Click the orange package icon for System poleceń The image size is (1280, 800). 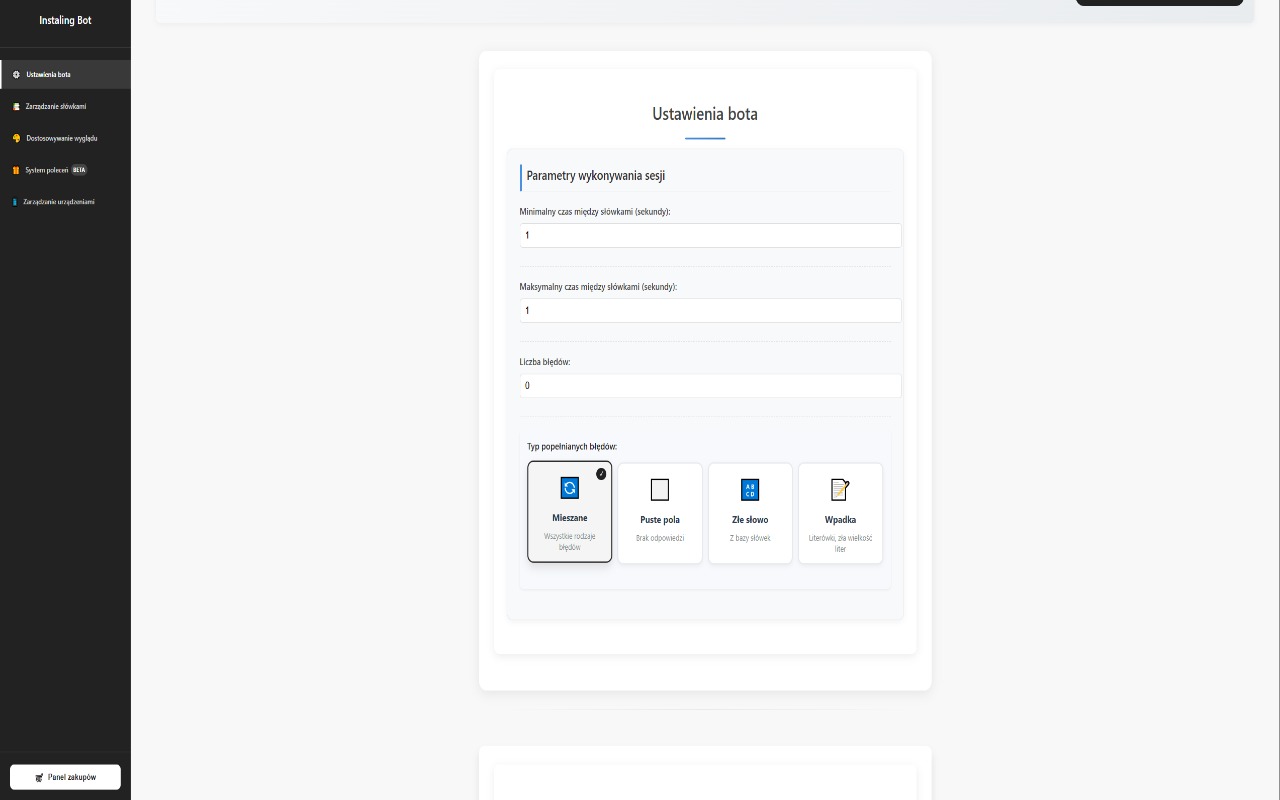click(15, 170)
